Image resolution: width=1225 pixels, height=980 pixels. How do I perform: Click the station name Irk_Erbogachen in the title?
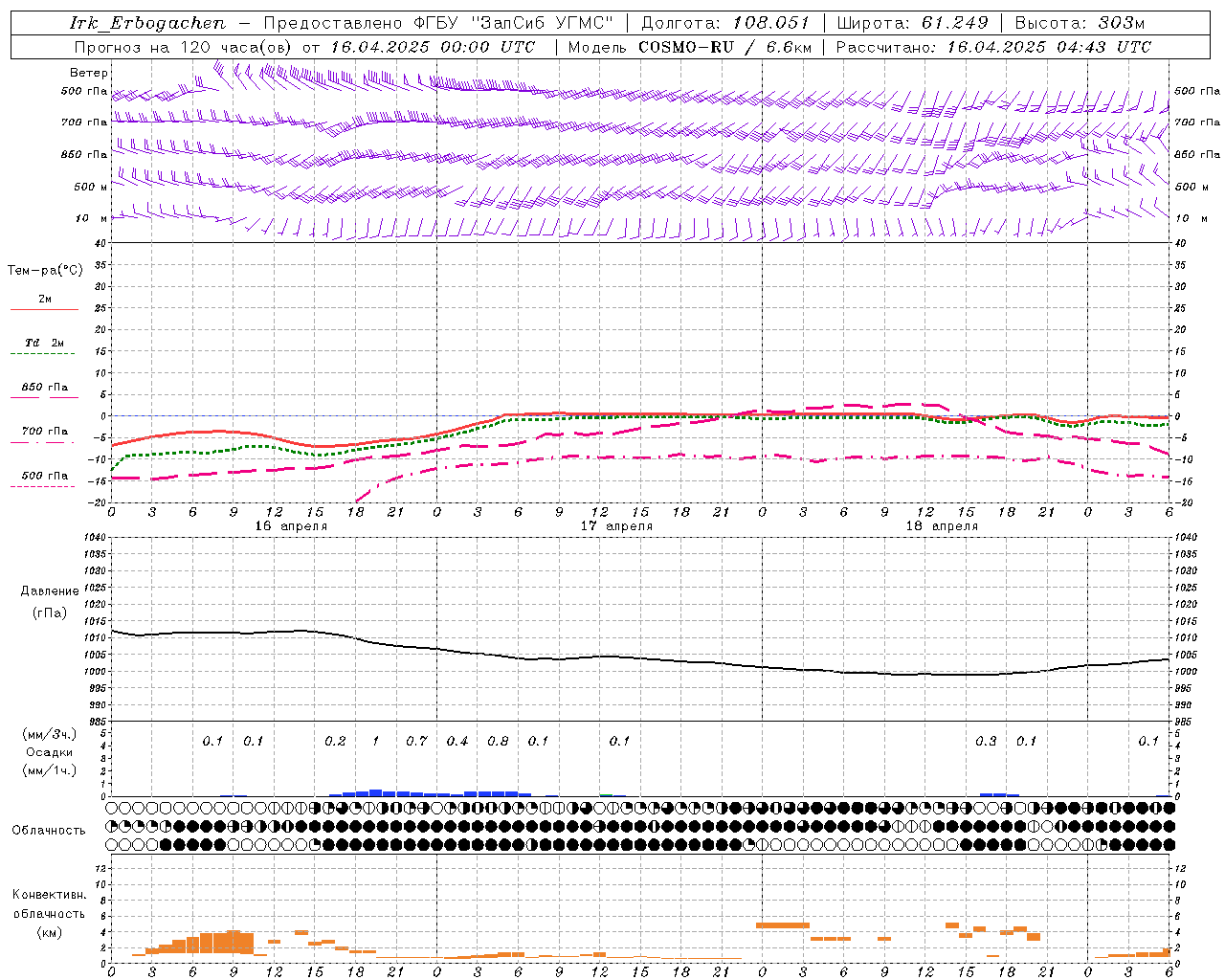click(147, 23)
